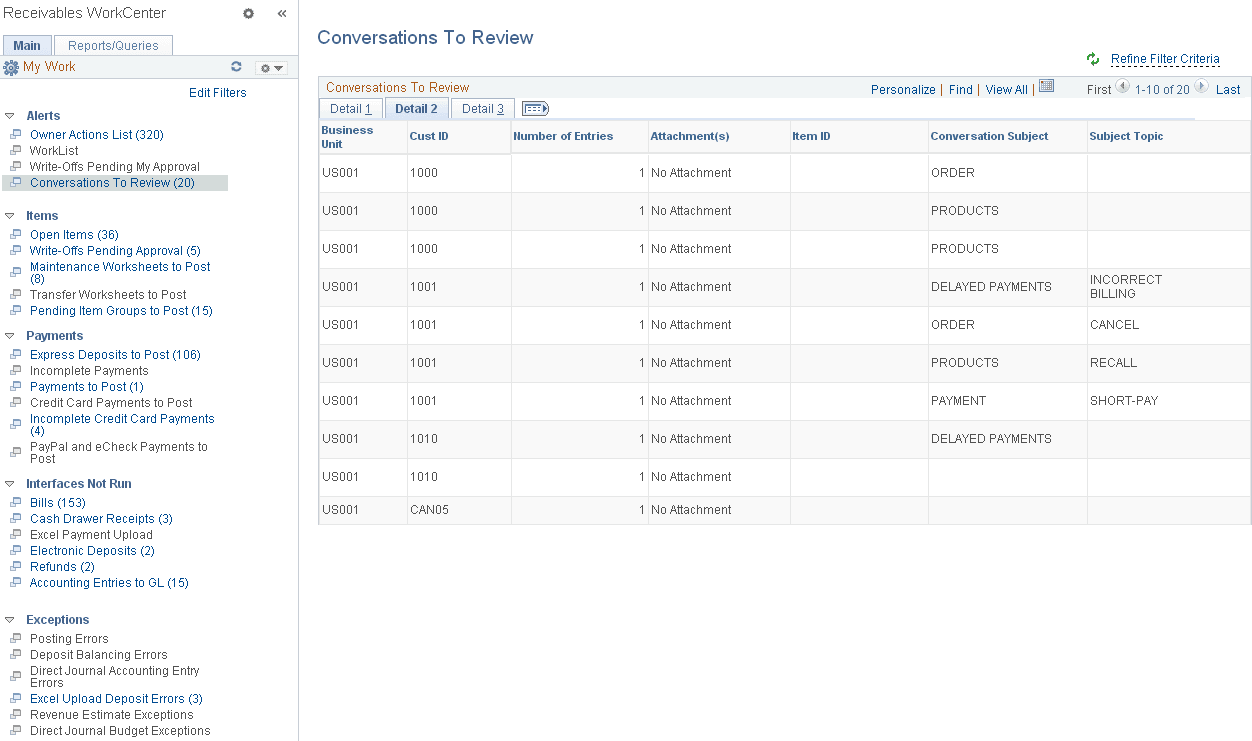Screen dimensions: 1252x741
Task: Sort by Conversation Subject column header
Action: point(989,136)
